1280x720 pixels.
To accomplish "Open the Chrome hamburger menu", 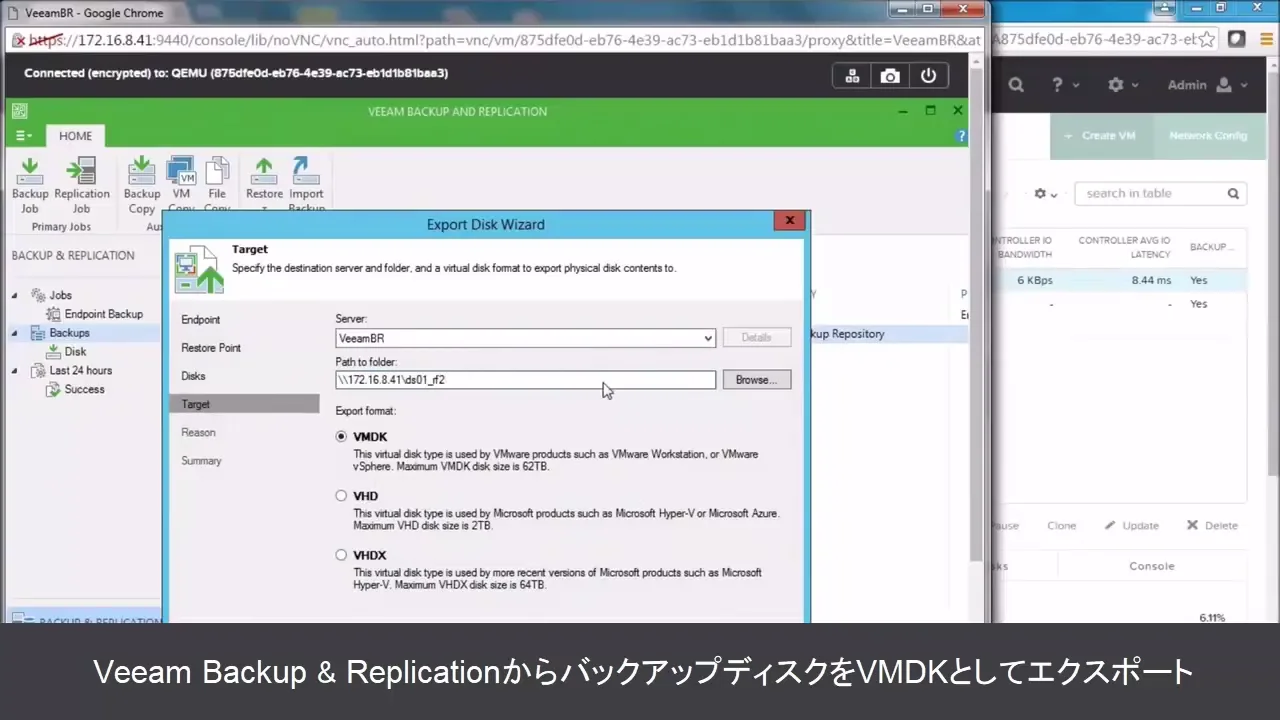I will [1265, 39].
